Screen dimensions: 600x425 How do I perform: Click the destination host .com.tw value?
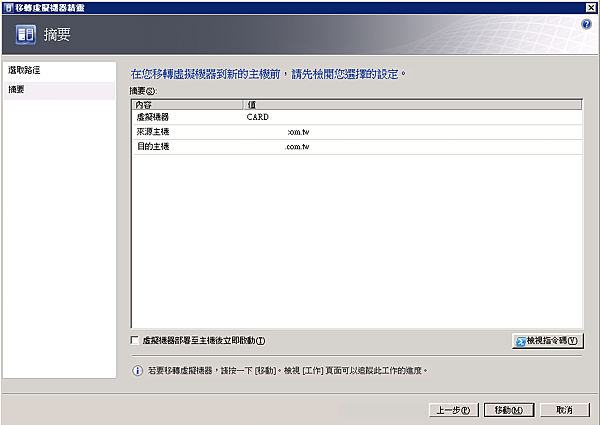tap(297, 147)
